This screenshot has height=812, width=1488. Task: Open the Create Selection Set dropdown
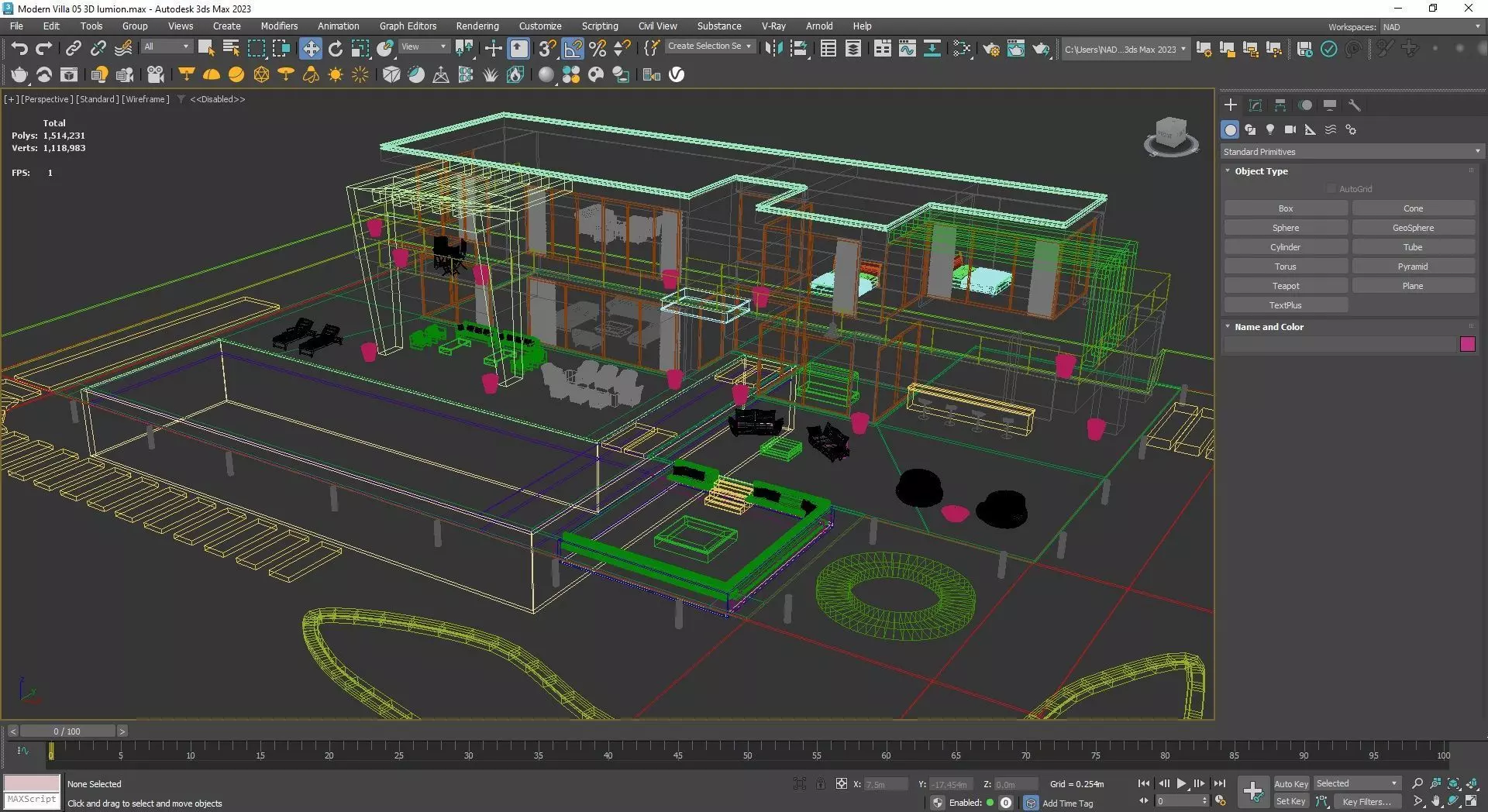[x=710, y=46]
